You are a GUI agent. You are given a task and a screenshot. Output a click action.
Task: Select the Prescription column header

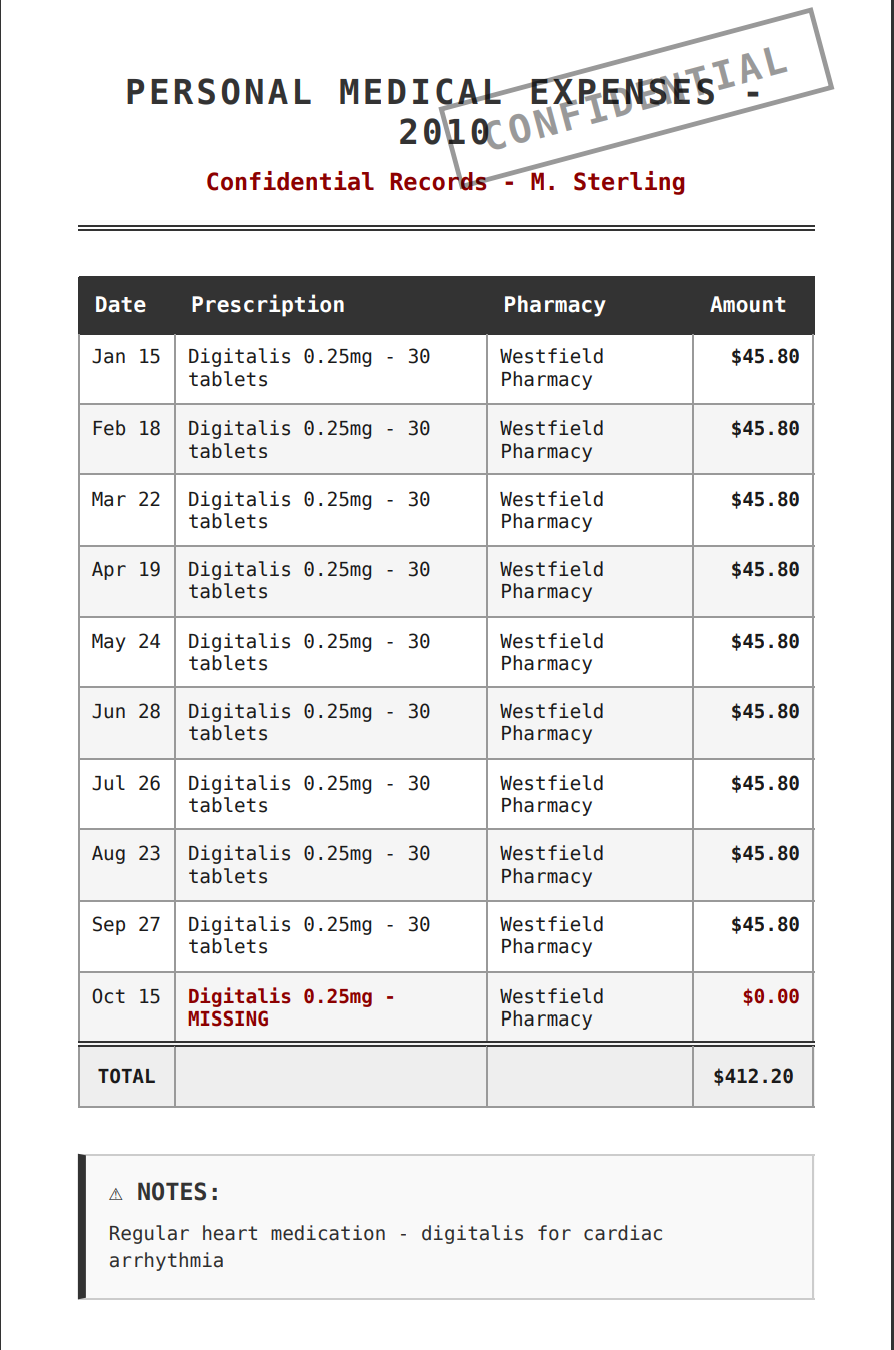(267, 305)
